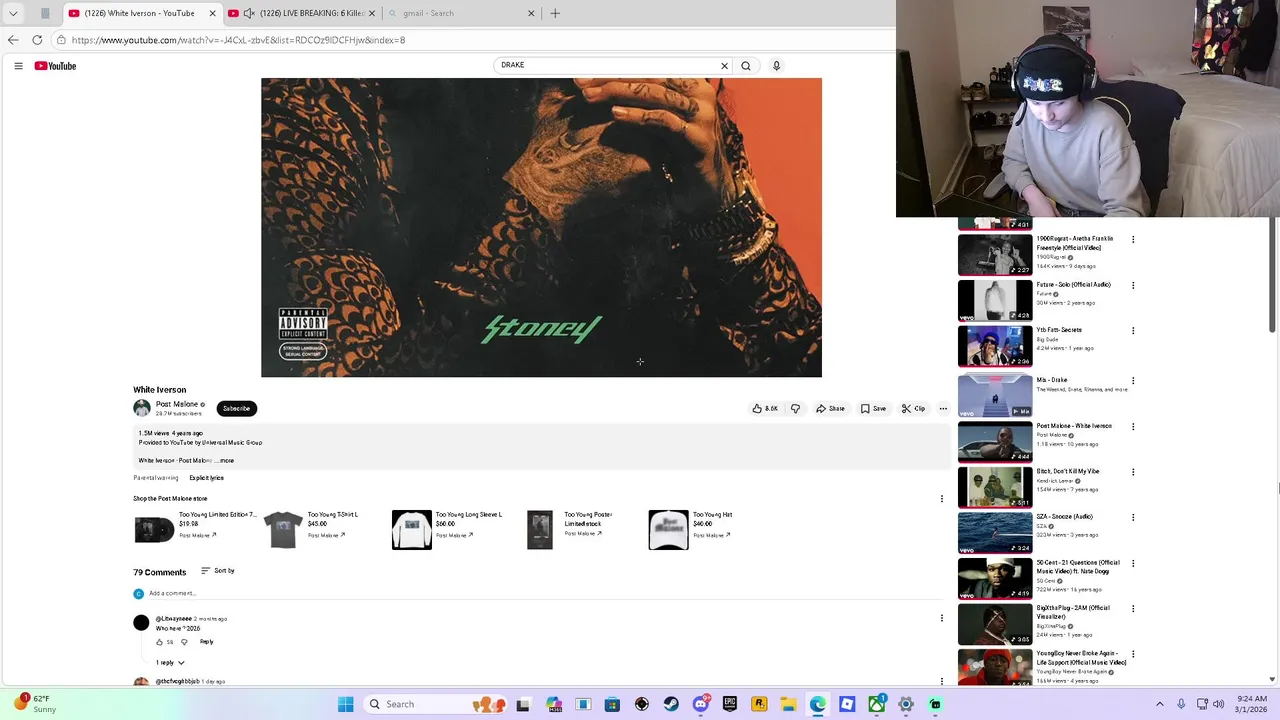Click the search magnifier button
This screenshot has width=1280, height=720.
click(746, 66)
